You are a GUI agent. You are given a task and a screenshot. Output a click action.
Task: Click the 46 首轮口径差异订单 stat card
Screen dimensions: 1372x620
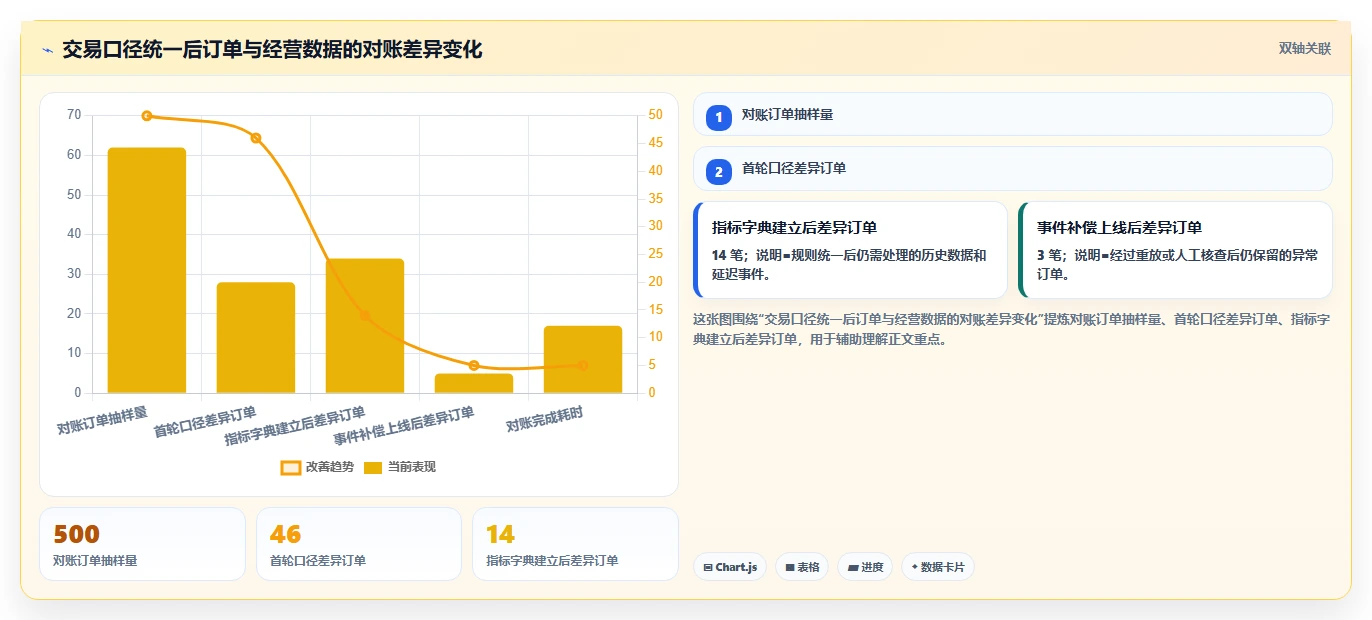[x=359, y=544]
